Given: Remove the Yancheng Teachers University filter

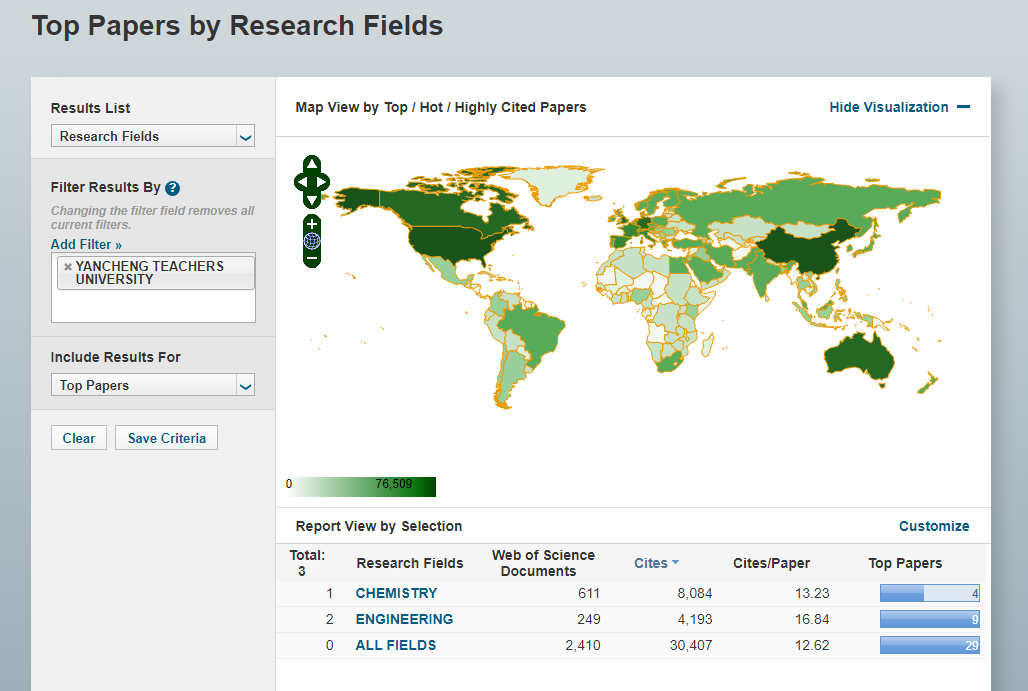Looking at the screenshot, I should click(67, 267).
